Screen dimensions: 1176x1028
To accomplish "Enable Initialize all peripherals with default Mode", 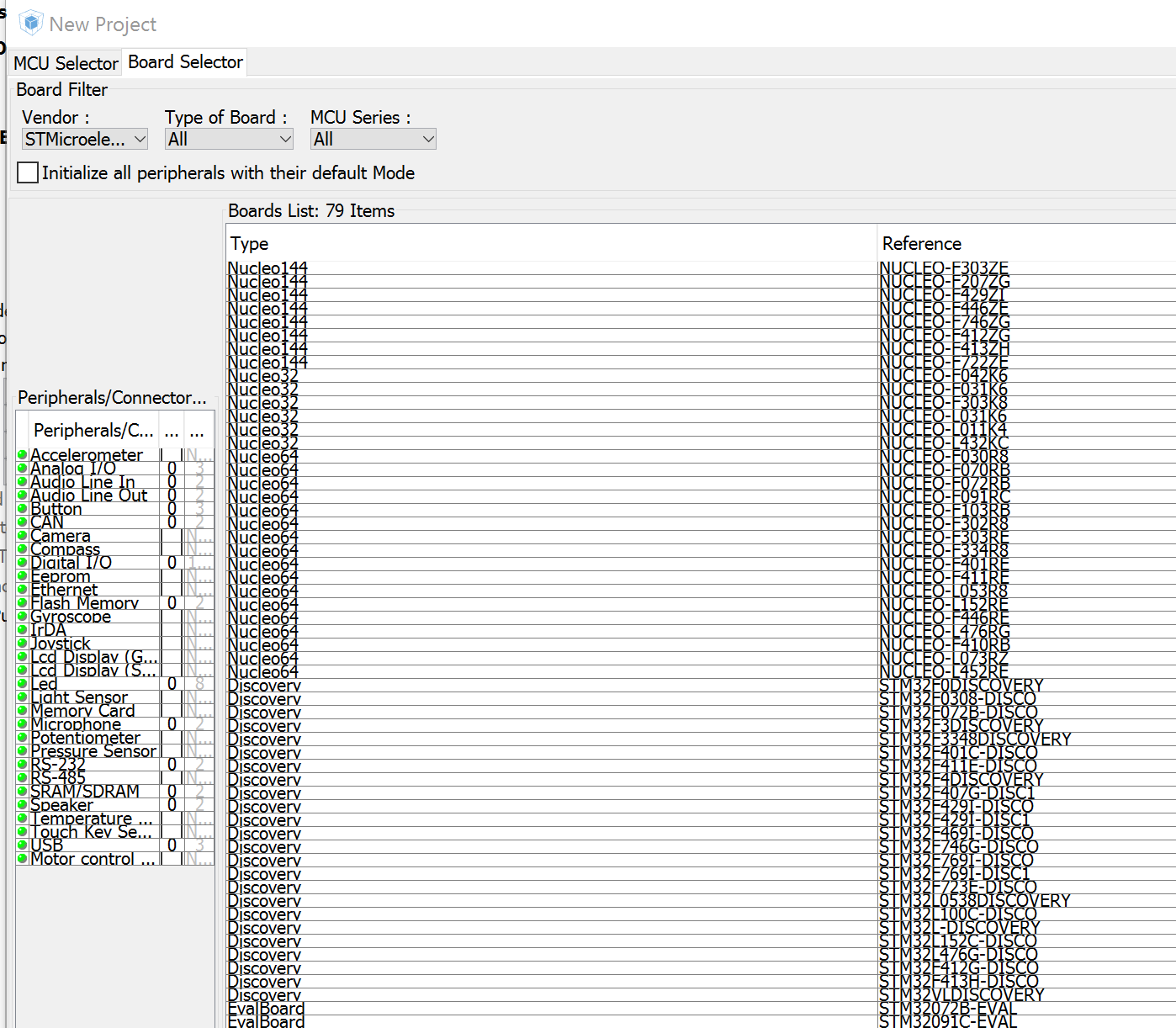I will 28,172.
